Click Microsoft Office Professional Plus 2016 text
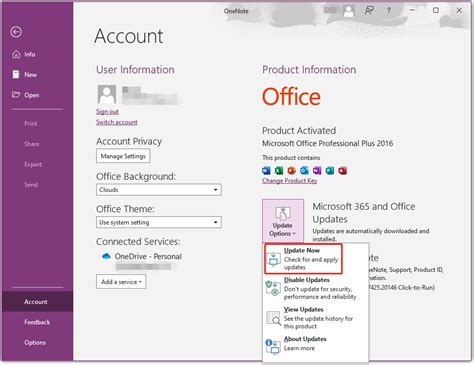The image size is (474, 365). point(328,143)
